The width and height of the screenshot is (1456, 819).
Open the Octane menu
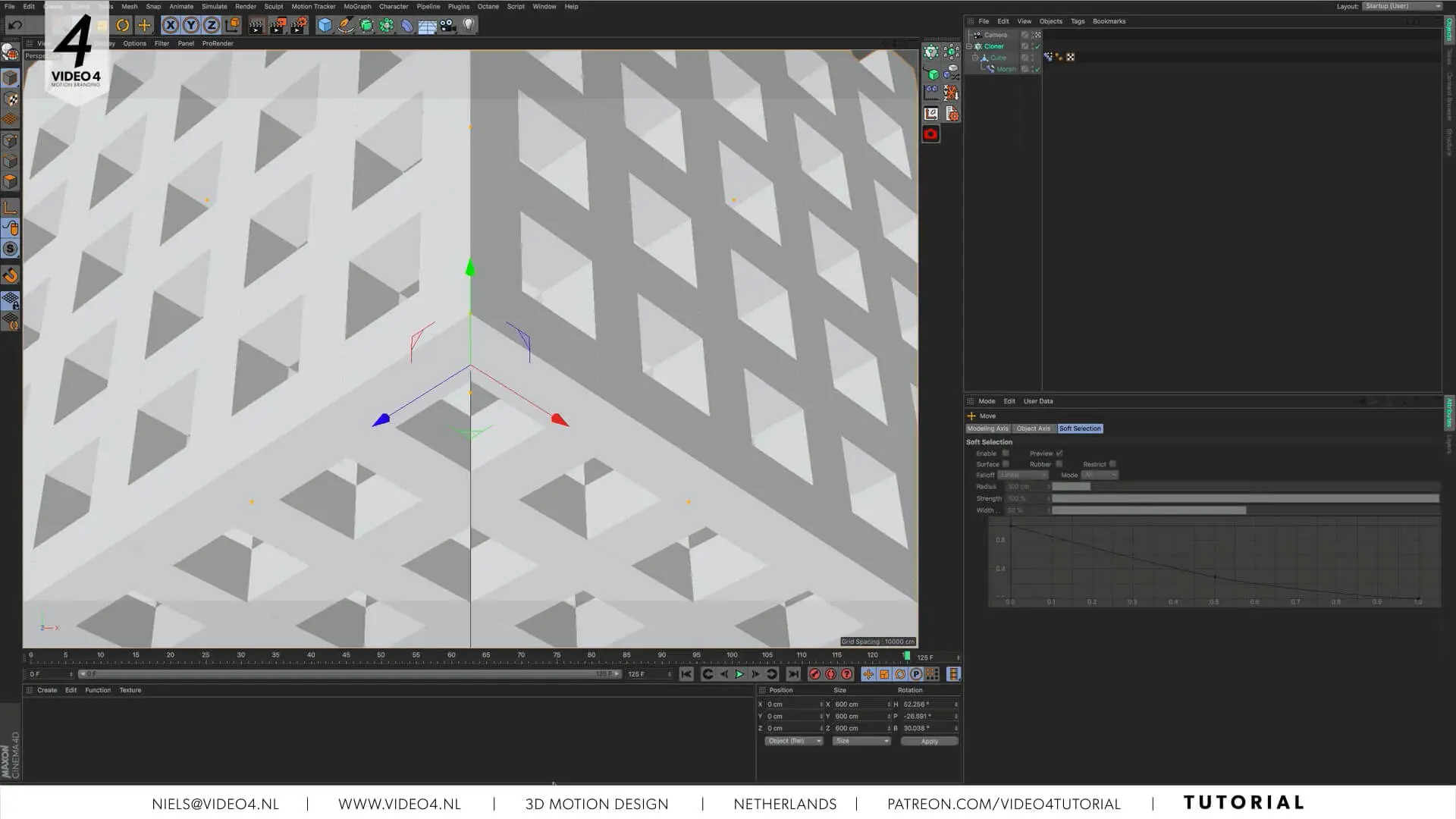click(x=488, y=6)
